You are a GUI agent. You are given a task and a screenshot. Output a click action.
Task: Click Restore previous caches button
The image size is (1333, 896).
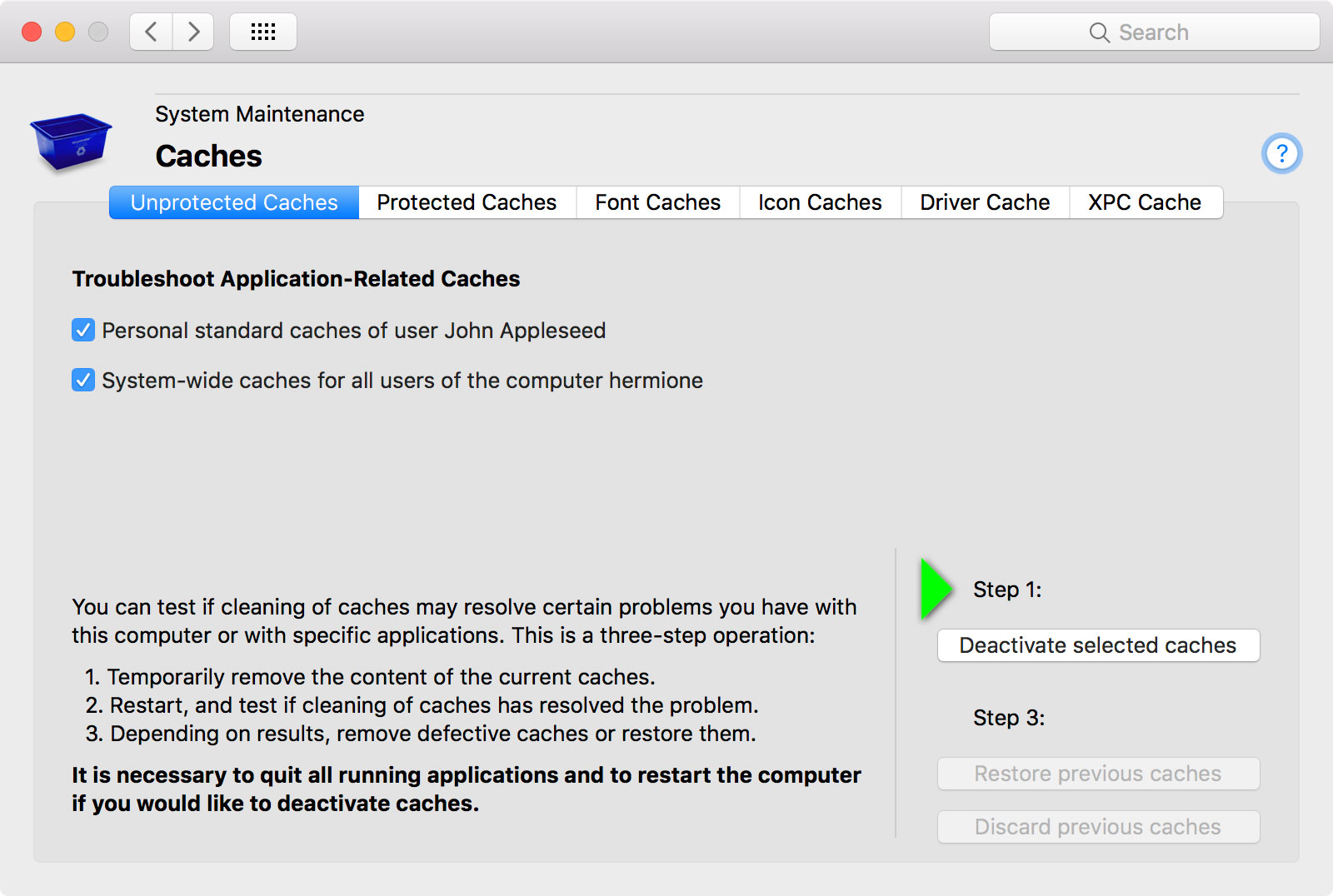[x=1098, y=774]
